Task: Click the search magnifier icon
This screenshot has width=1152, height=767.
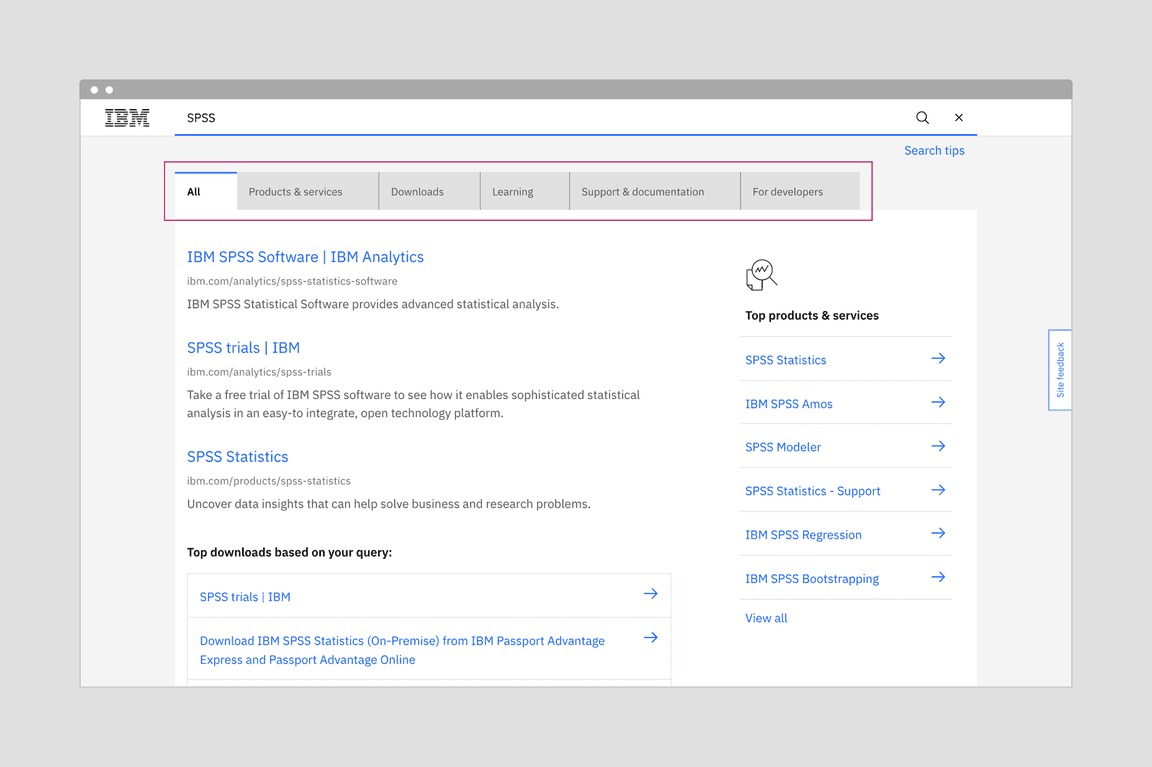Action: [922, 117]
